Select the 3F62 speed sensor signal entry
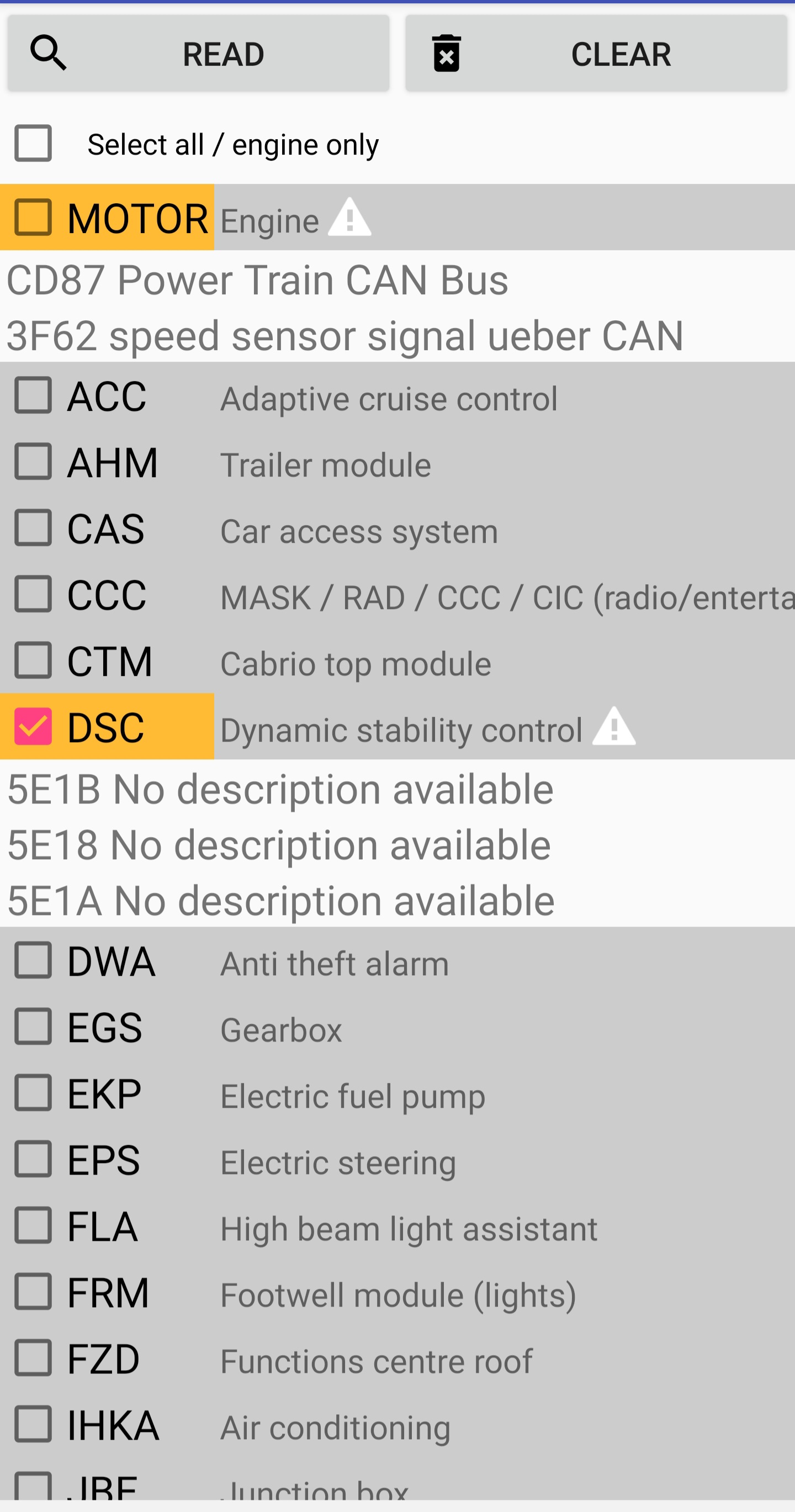This screenshot has height=1512, width=795. pos(345,336)
